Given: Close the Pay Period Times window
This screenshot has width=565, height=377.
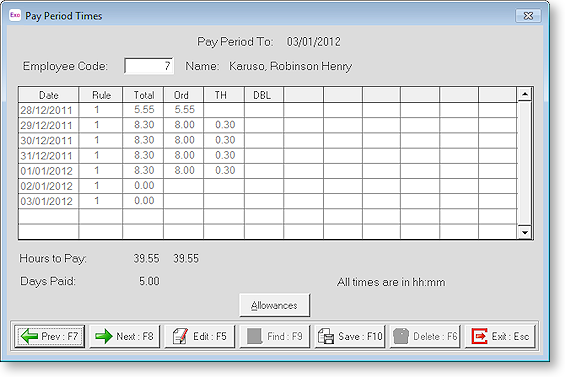Looking at the screenshot, I should (x=528, y=16).
